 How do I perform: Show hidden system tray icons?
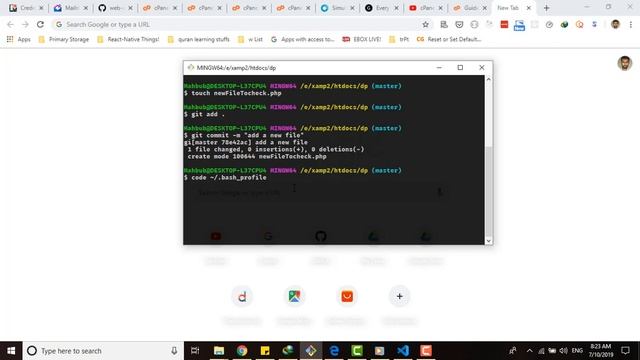coord(529,351)
